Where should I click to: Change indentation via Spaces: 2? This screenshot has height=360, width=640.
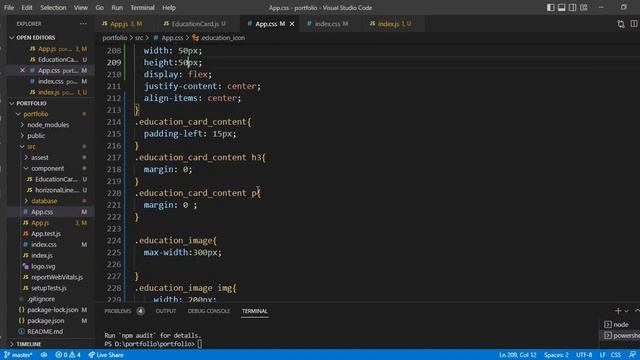556,355
